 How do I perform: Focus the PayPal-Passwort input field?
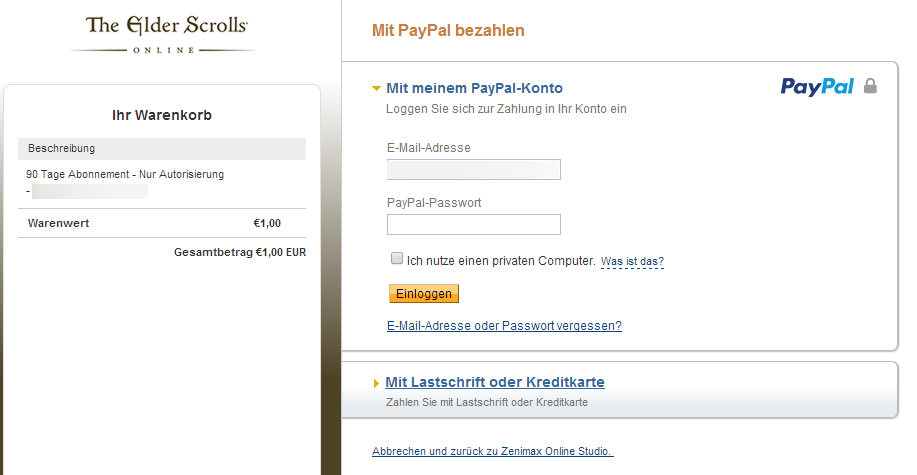point(474,225)
